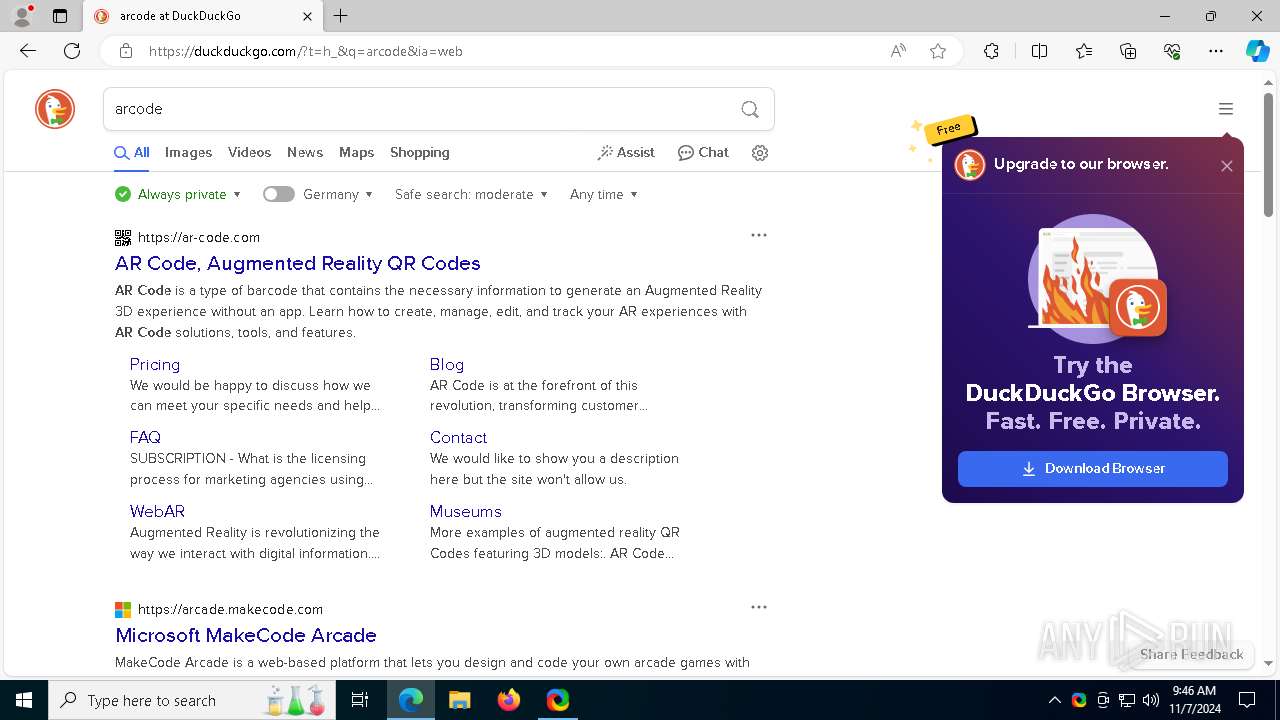Viewport: 1280px width, 720px height.
Task: Open Firefox from taskbar
Action: click(x=509, y=700)
